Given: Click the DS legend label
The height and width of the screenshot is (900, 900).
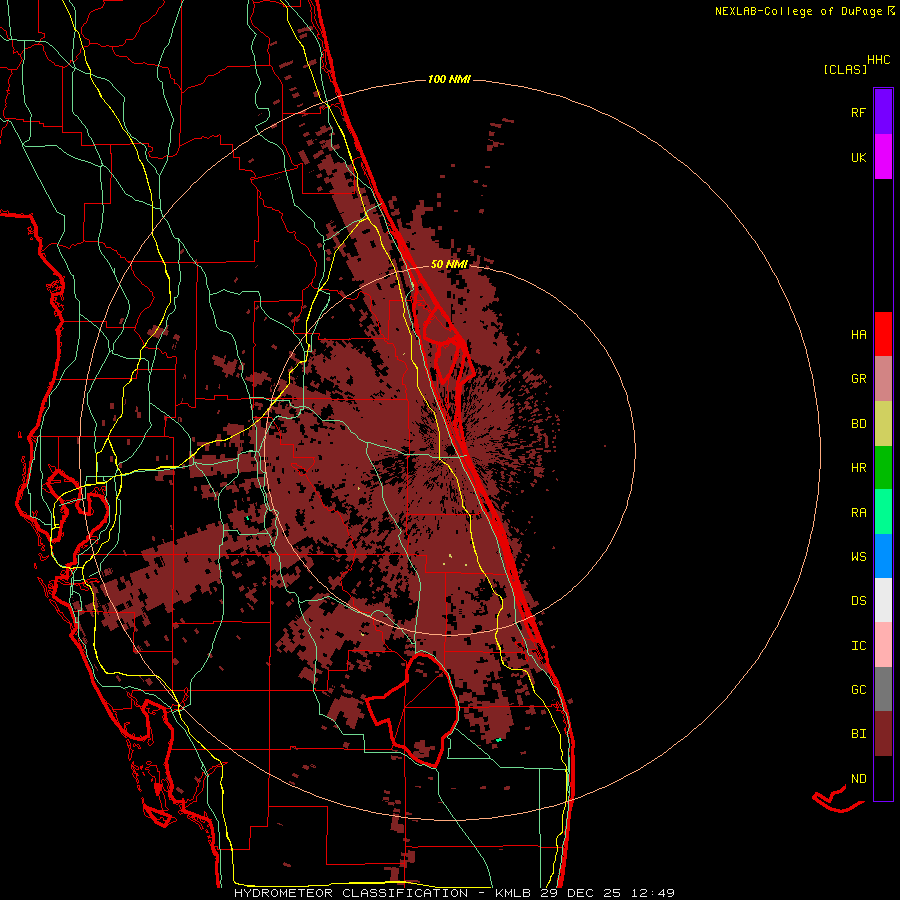Looking at the screenshot, I should point(858,601).
